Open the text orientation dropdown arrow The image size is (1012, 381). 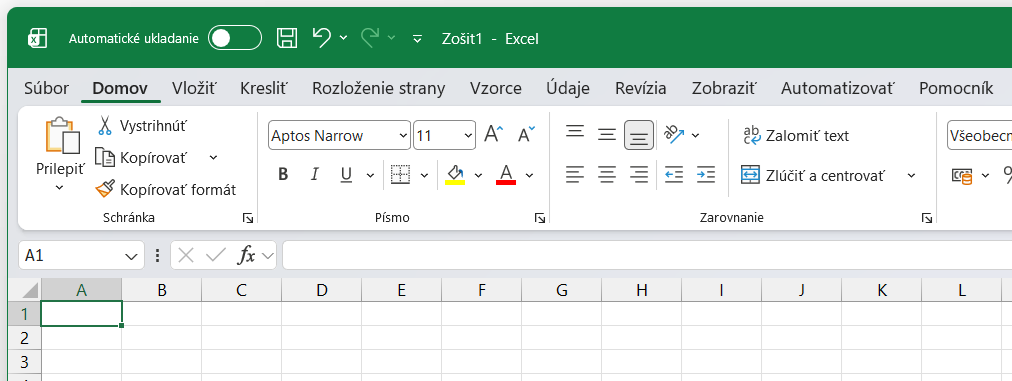695,135
